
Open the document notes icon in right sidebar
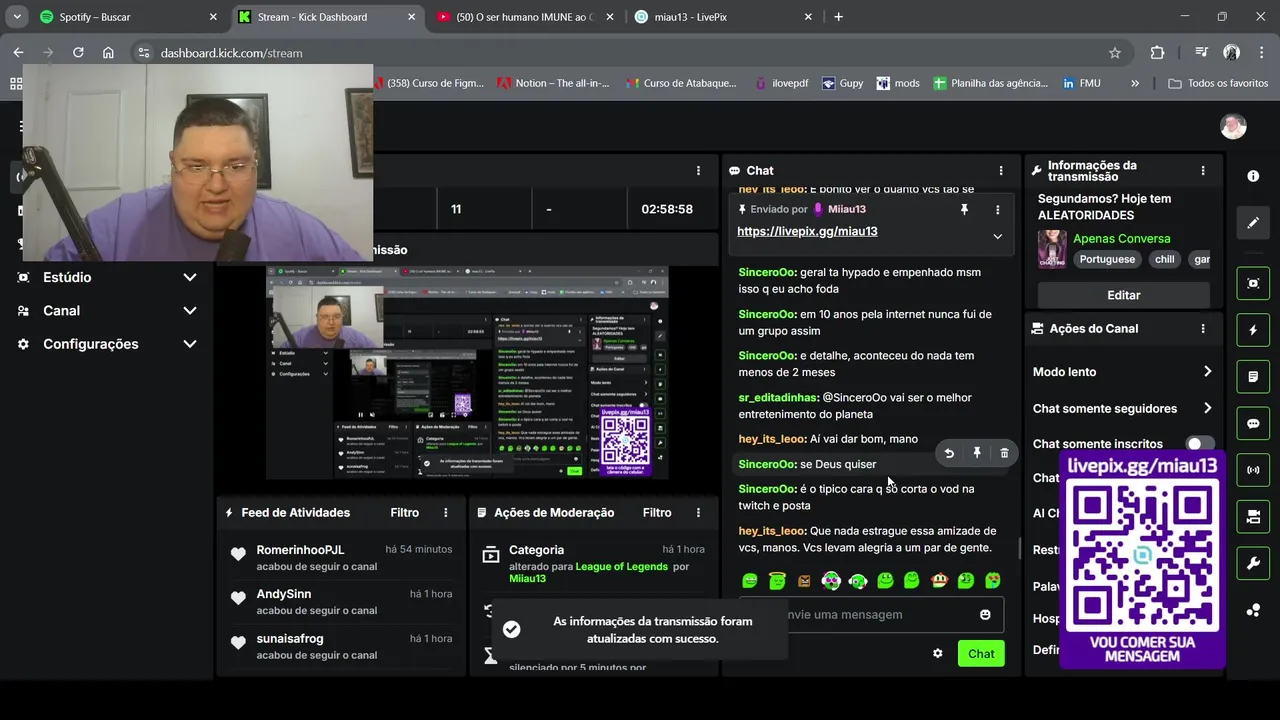pos(1253,377)
